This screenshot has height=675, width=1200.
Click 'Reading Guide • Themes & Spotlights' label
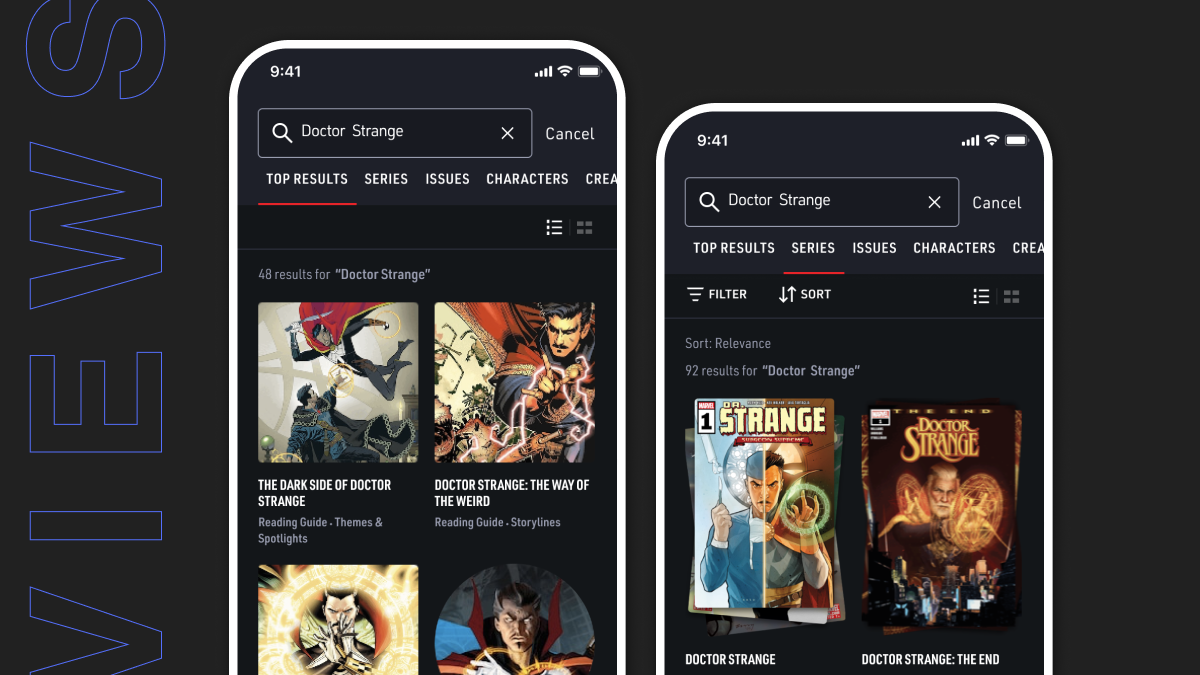[x=321, y=530]
